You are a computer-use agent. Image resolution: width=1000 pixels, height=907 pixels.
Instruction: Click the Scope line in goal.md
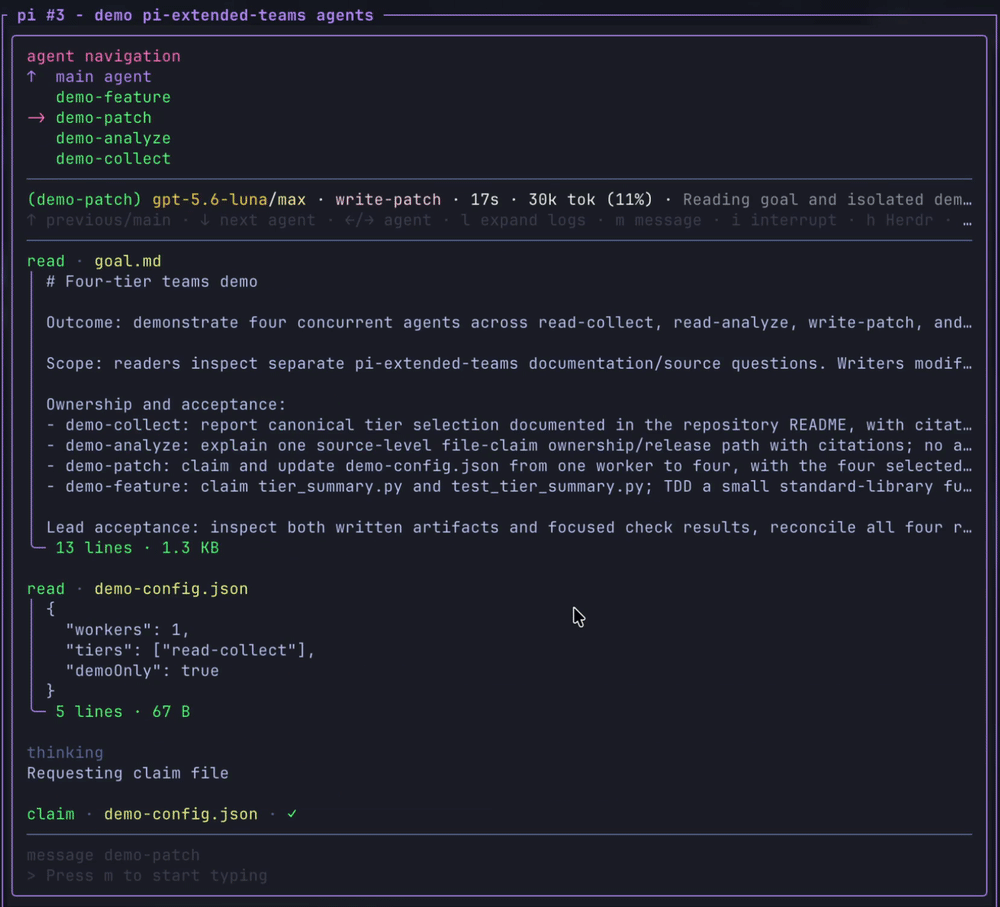click(x=509, y=363)
